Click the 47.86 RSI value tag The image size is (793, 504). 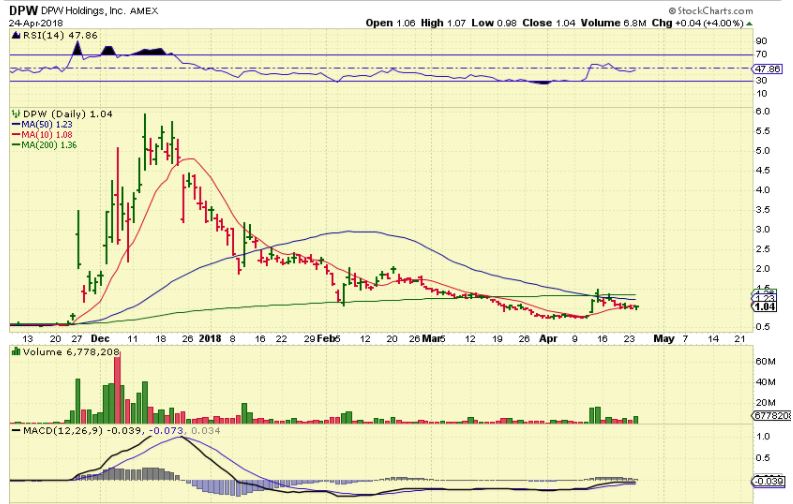coord(768,69)
